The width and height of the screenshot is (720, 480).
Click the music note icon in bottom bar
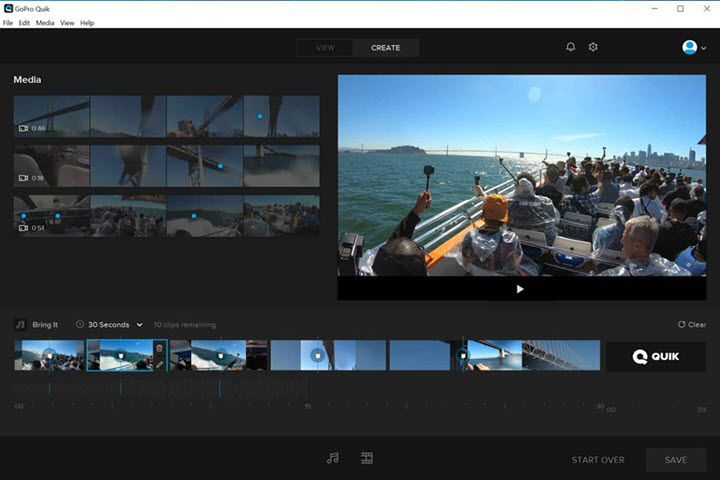[333, 458]
